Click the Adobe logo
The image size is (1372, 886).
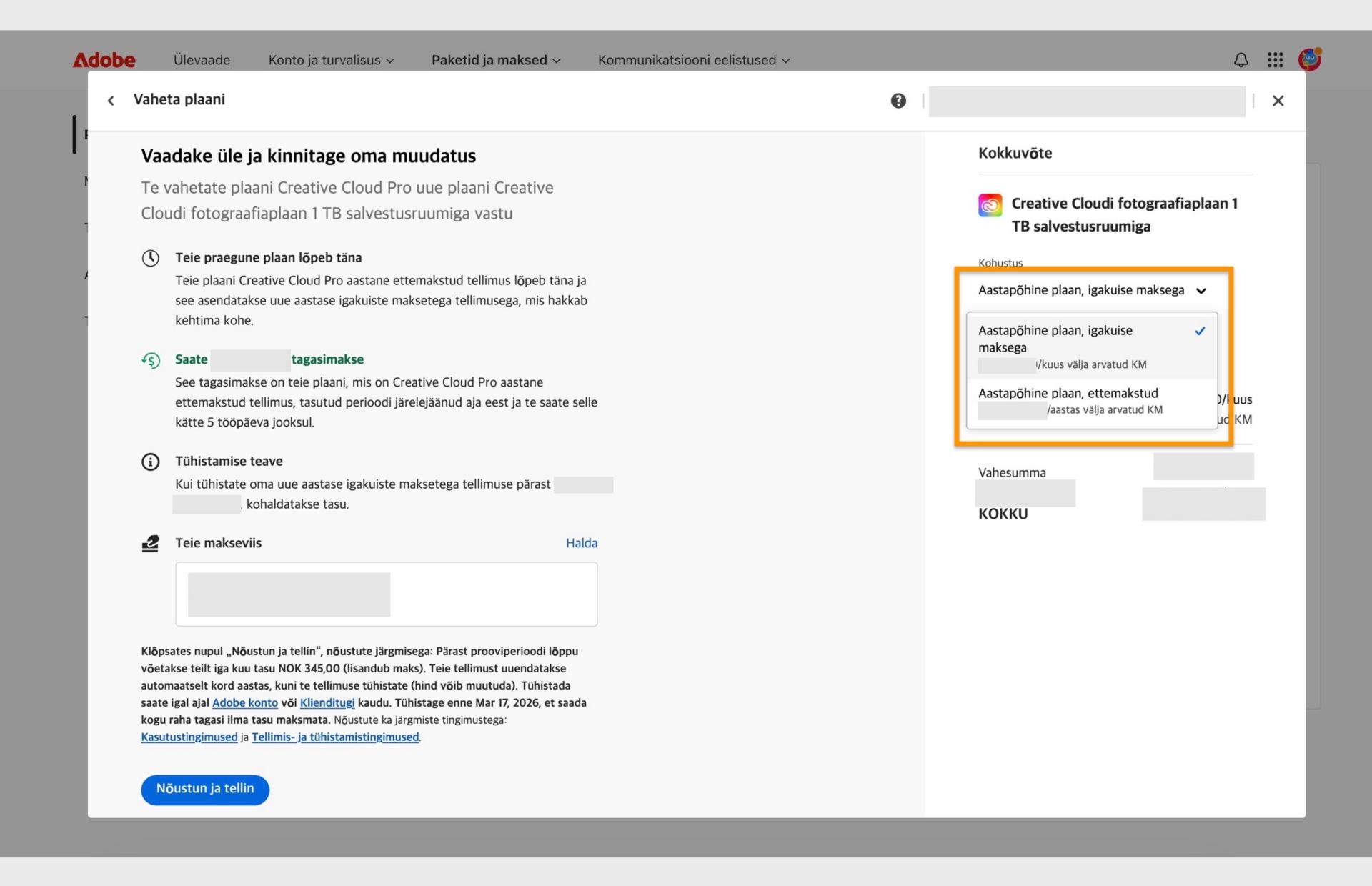pos(104,60)
